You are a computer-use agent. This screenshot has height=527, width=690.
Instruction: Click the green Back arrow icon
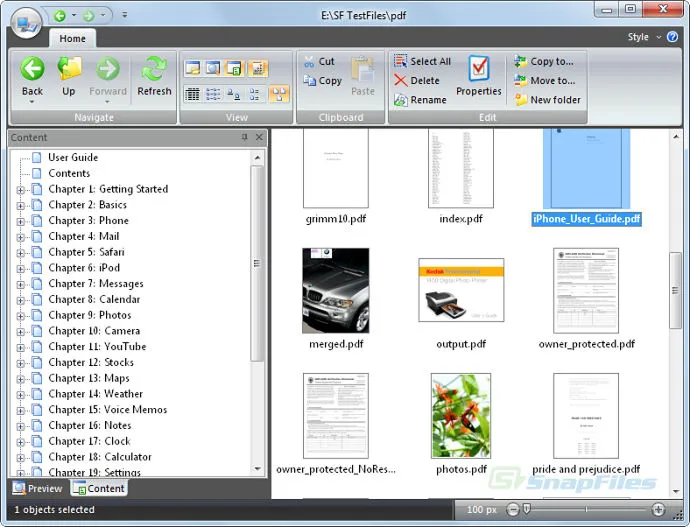coord(33,69)
